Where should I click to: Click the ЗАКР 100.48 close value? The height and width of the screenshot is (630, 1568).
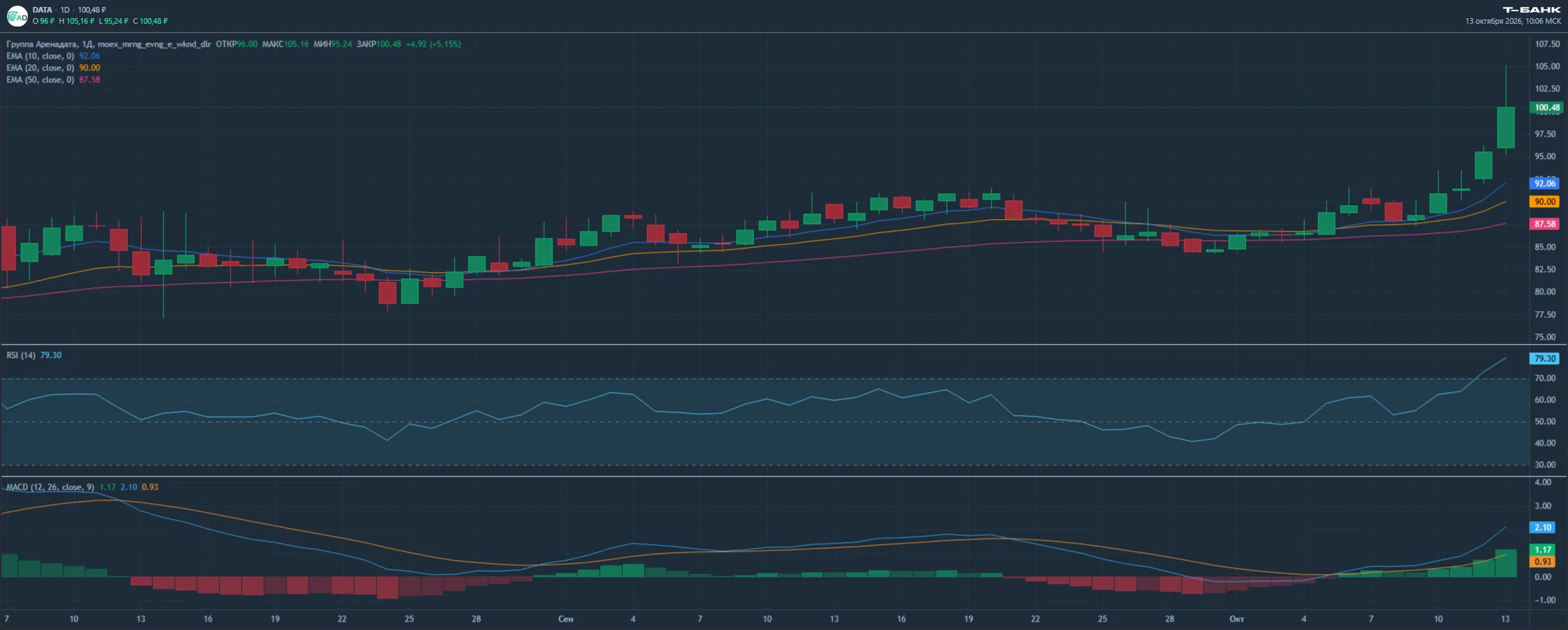click(378, 44)
